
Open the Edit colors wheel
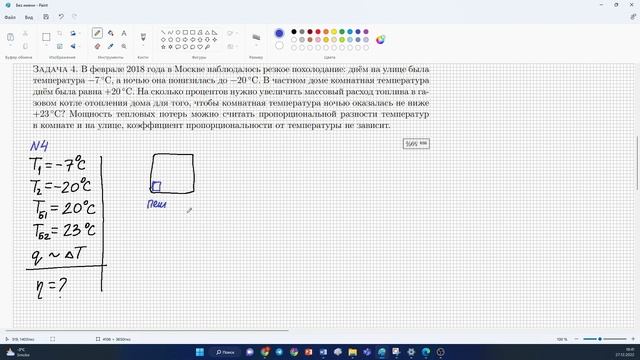click(380, 40)
